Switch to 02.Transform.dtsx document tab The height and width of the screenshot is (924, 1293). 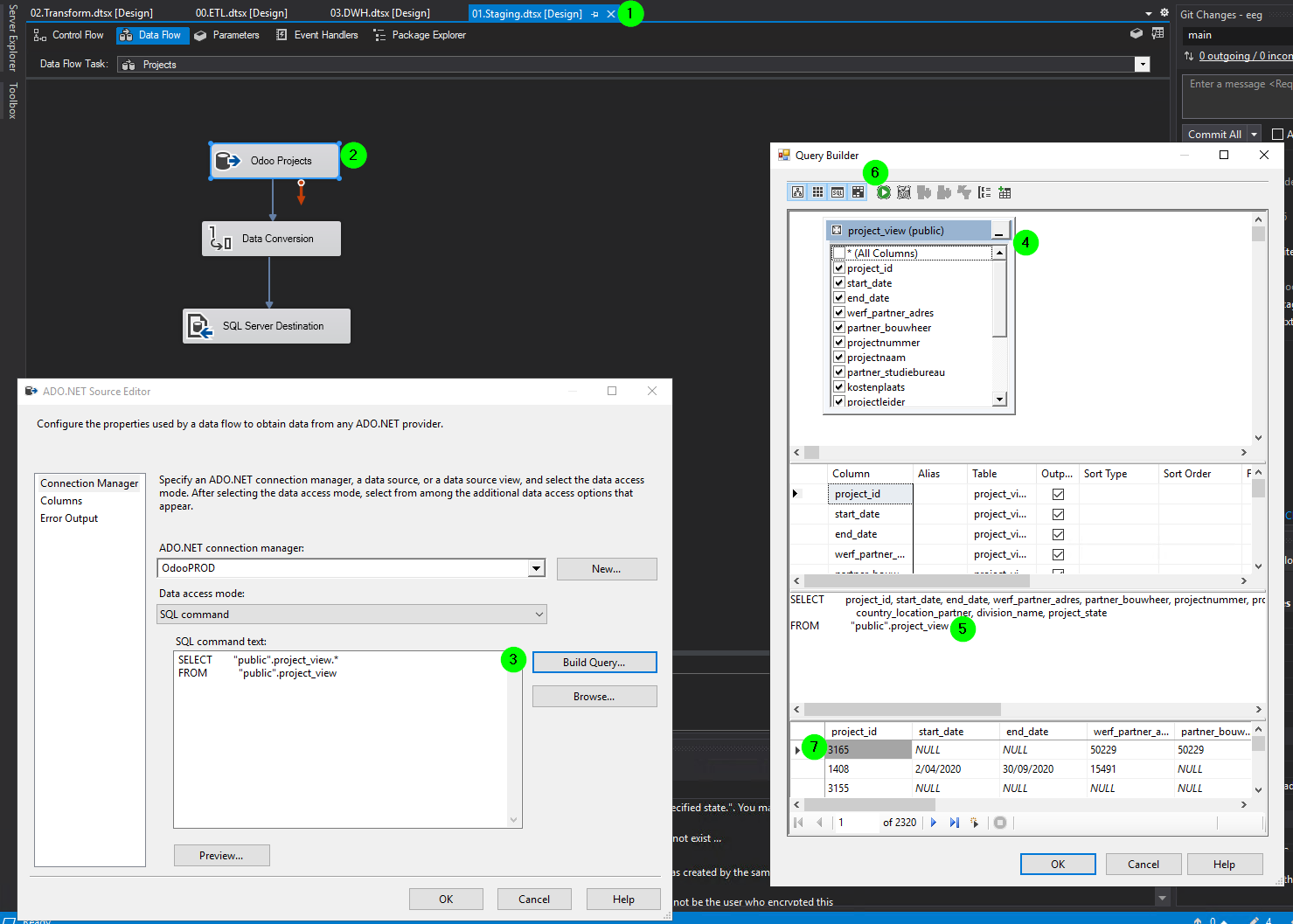(x=92, y=13)
